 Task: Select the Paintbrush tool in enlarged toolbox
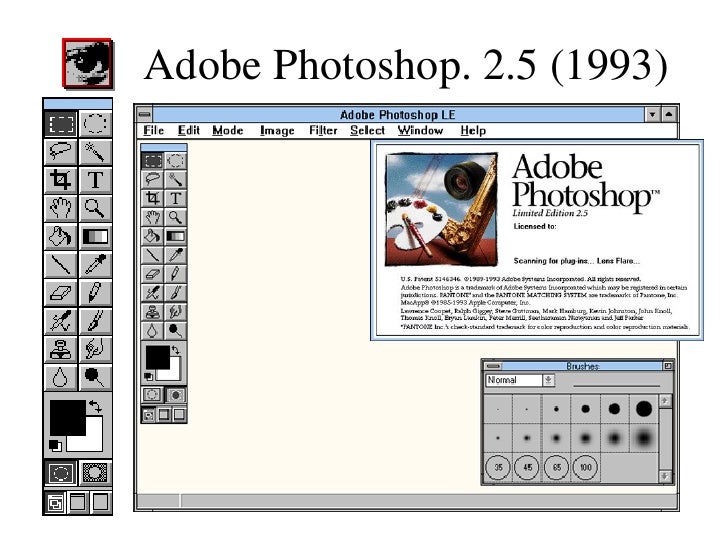(x=95, y=321)
